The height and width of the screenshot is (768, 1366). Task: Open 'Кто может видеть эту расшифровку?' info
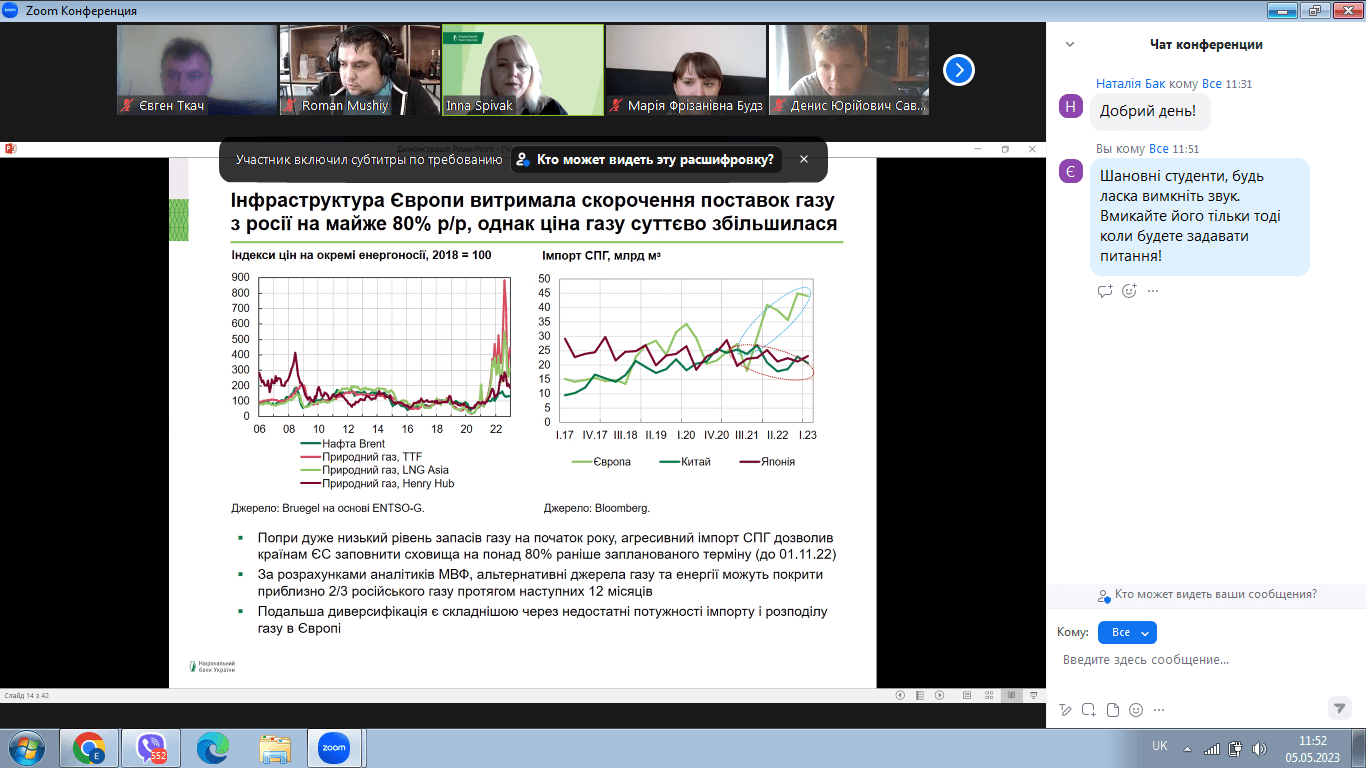(646, 159)
